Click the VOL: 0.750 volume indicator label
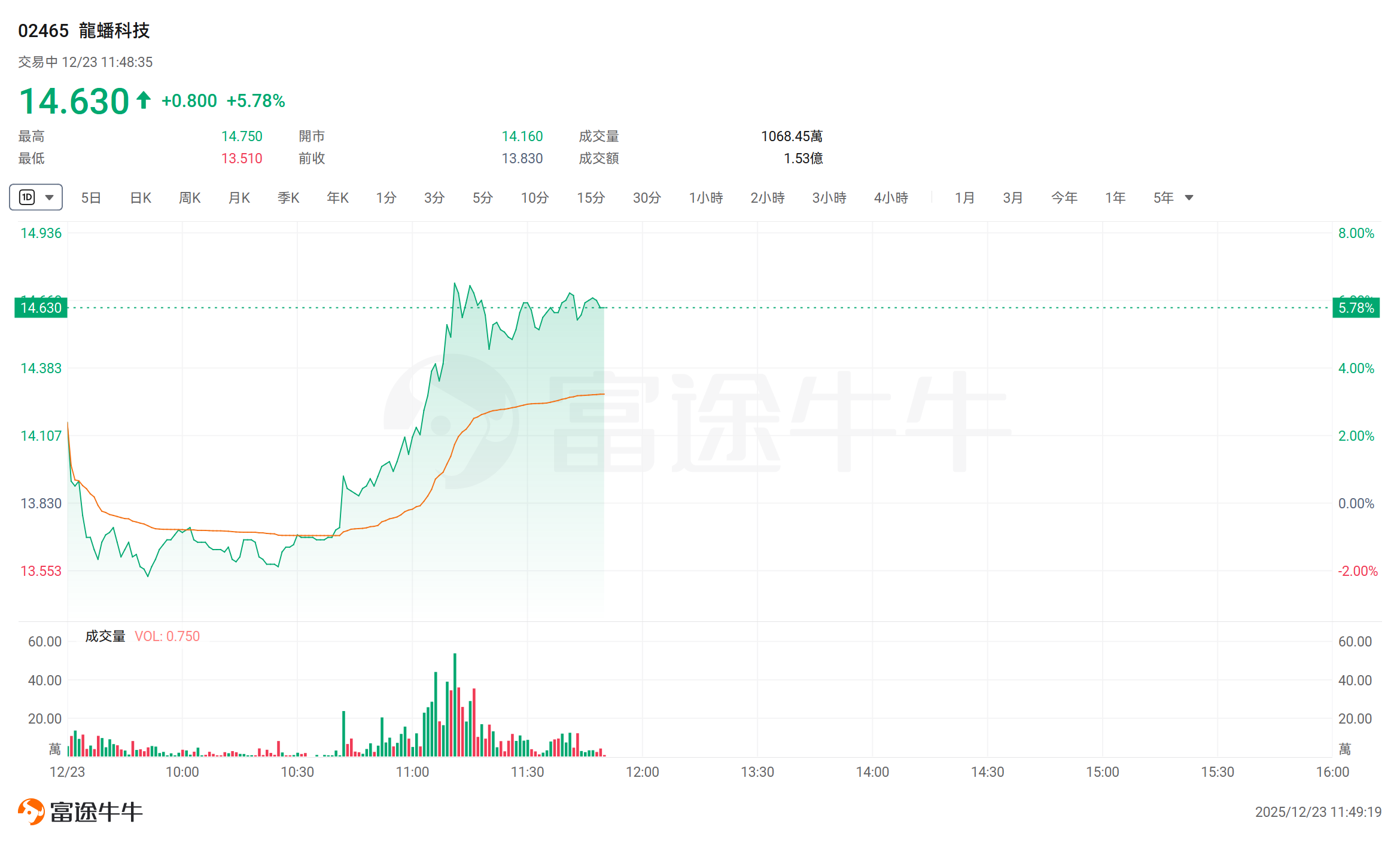Image resolution: width=1400 pixels, height=842 pixels. tap(167, 636)
